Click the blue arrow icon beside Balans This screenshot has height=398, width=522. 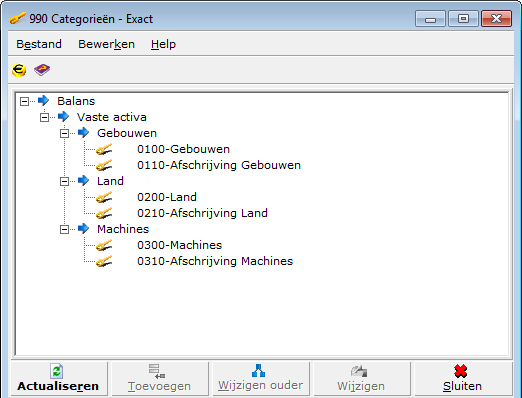point(43,100)
